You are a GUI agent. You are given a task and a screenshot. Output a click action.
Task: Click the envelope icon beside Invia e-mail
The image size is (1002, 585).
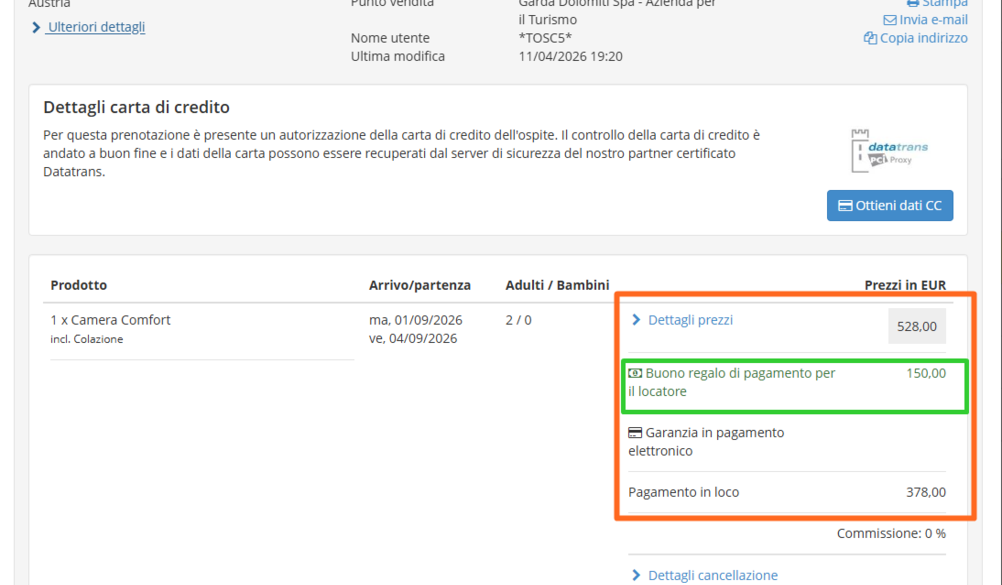889,20
